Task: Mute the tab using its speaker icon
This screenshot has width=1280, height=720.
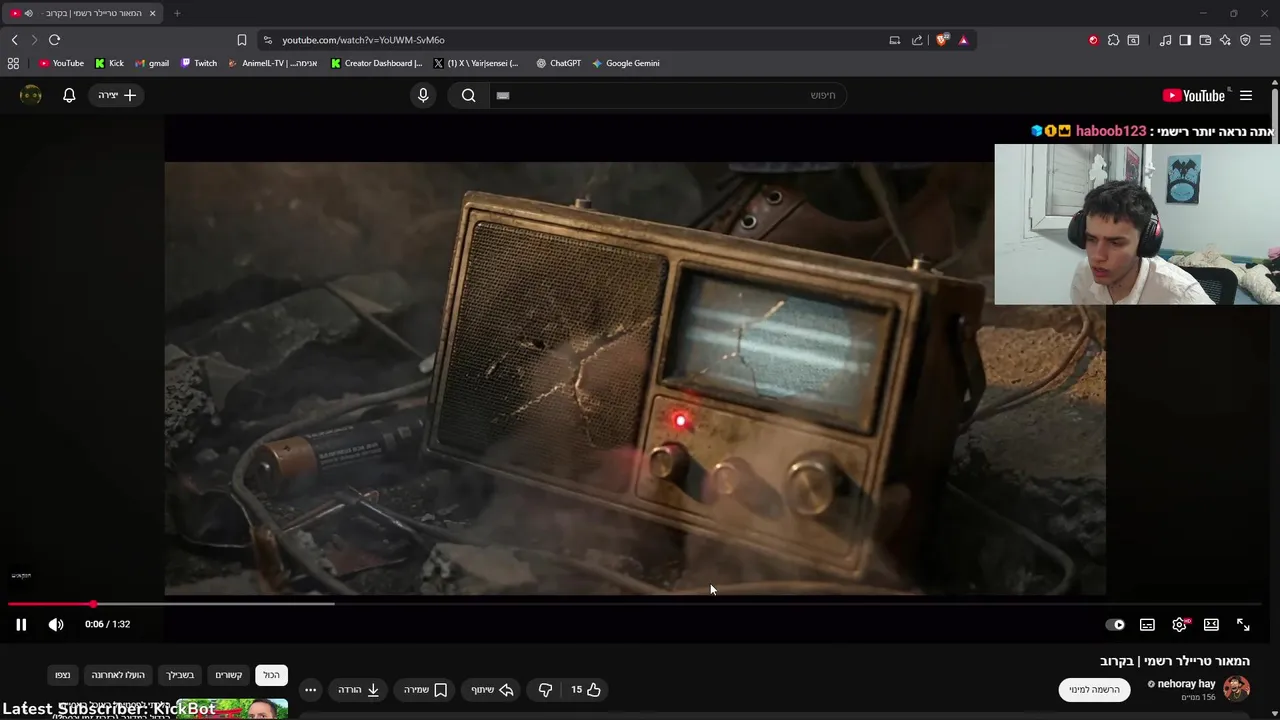Action: 28,13
